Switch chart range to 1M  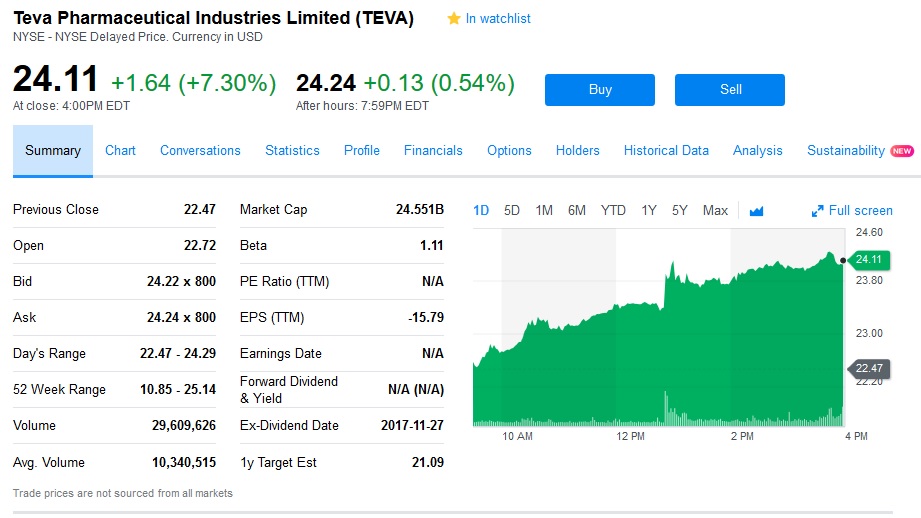click(x=544, y=210)
